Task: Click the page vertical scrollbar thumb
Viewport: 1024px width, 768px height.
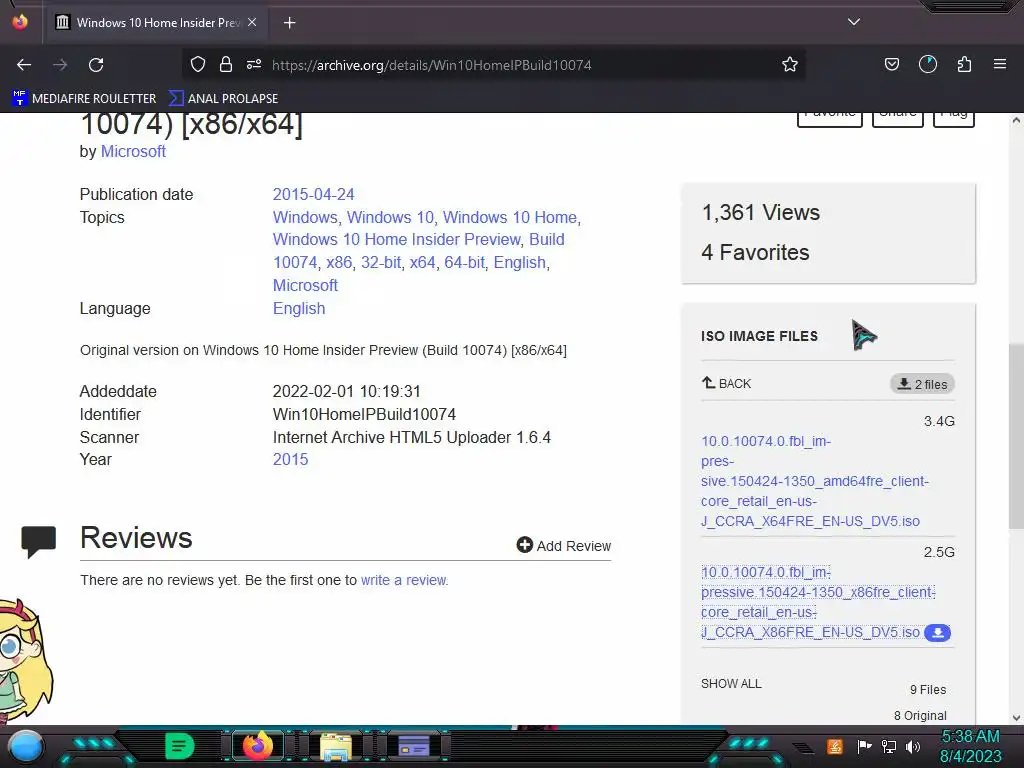Action: (x=1016, y=436)
